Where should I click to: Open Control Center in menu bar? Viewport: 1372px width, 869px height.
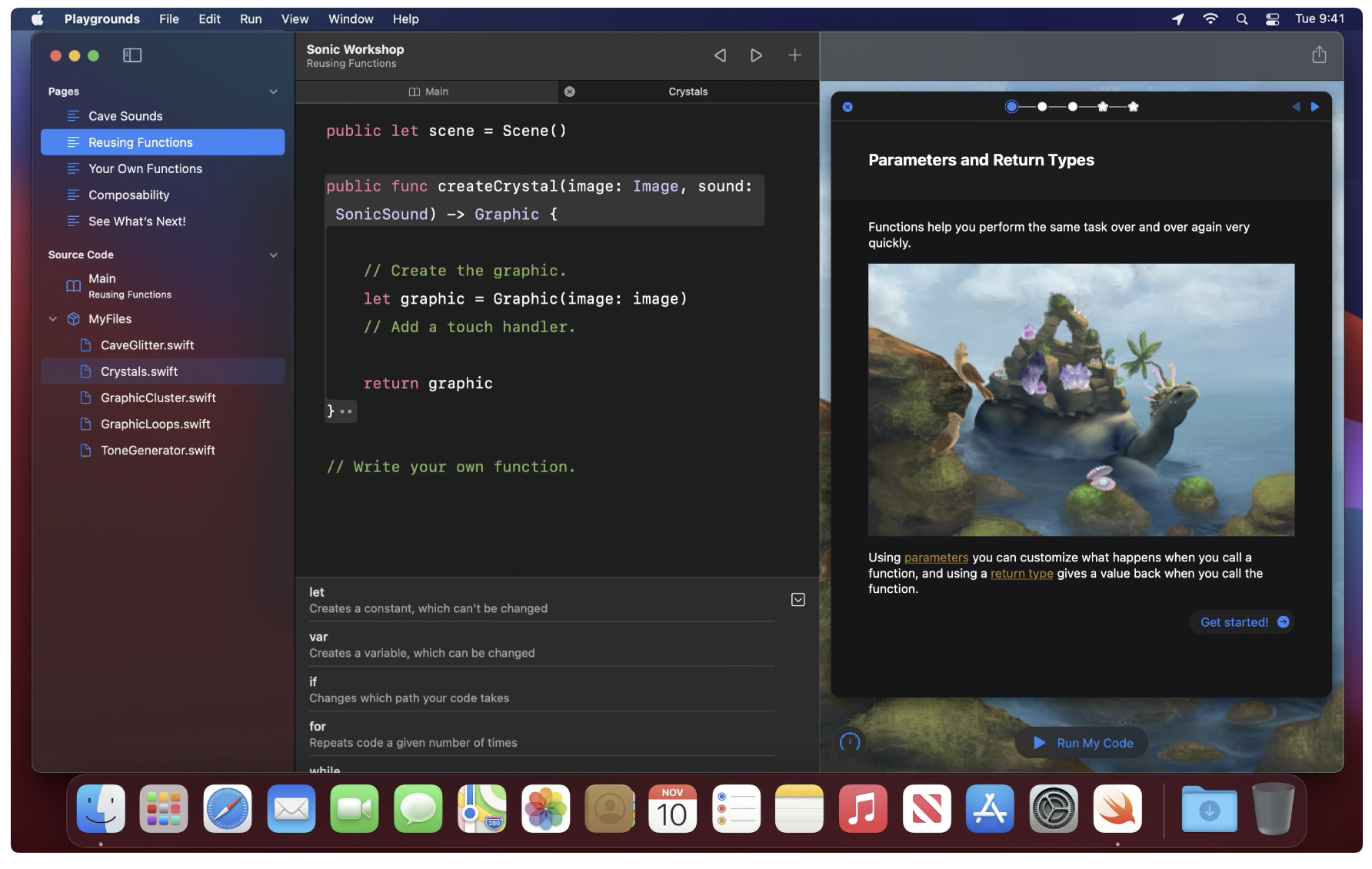(x=1273, y=19)
